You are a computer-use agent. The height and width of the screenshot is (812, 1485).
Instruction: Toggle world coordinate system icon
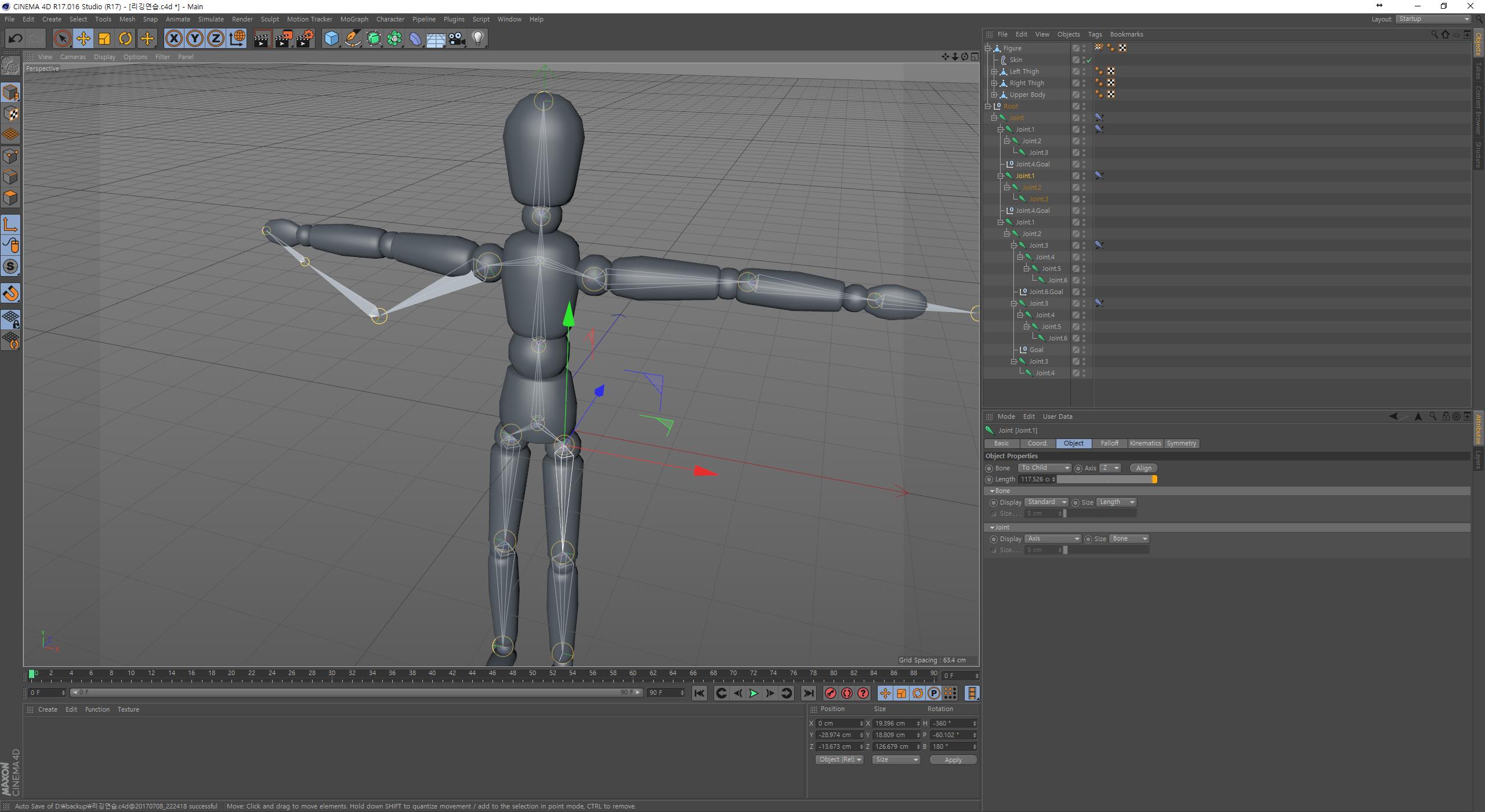coord(237,39)
